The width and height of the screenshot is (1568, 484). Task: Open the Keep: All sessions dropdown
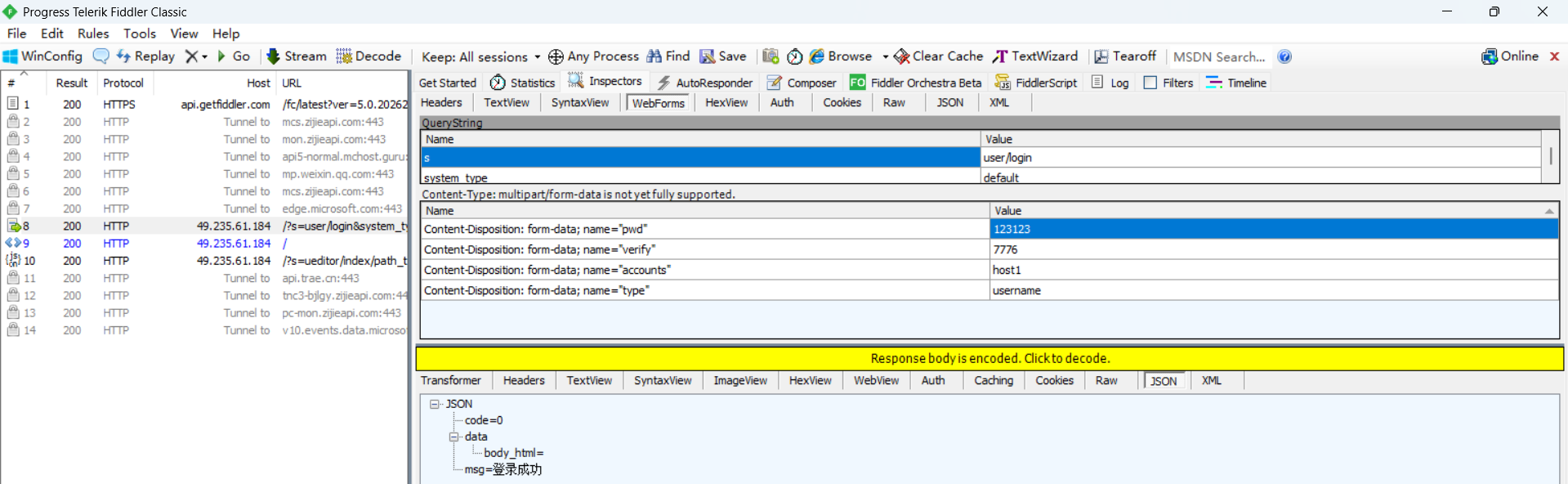(480, 56)
